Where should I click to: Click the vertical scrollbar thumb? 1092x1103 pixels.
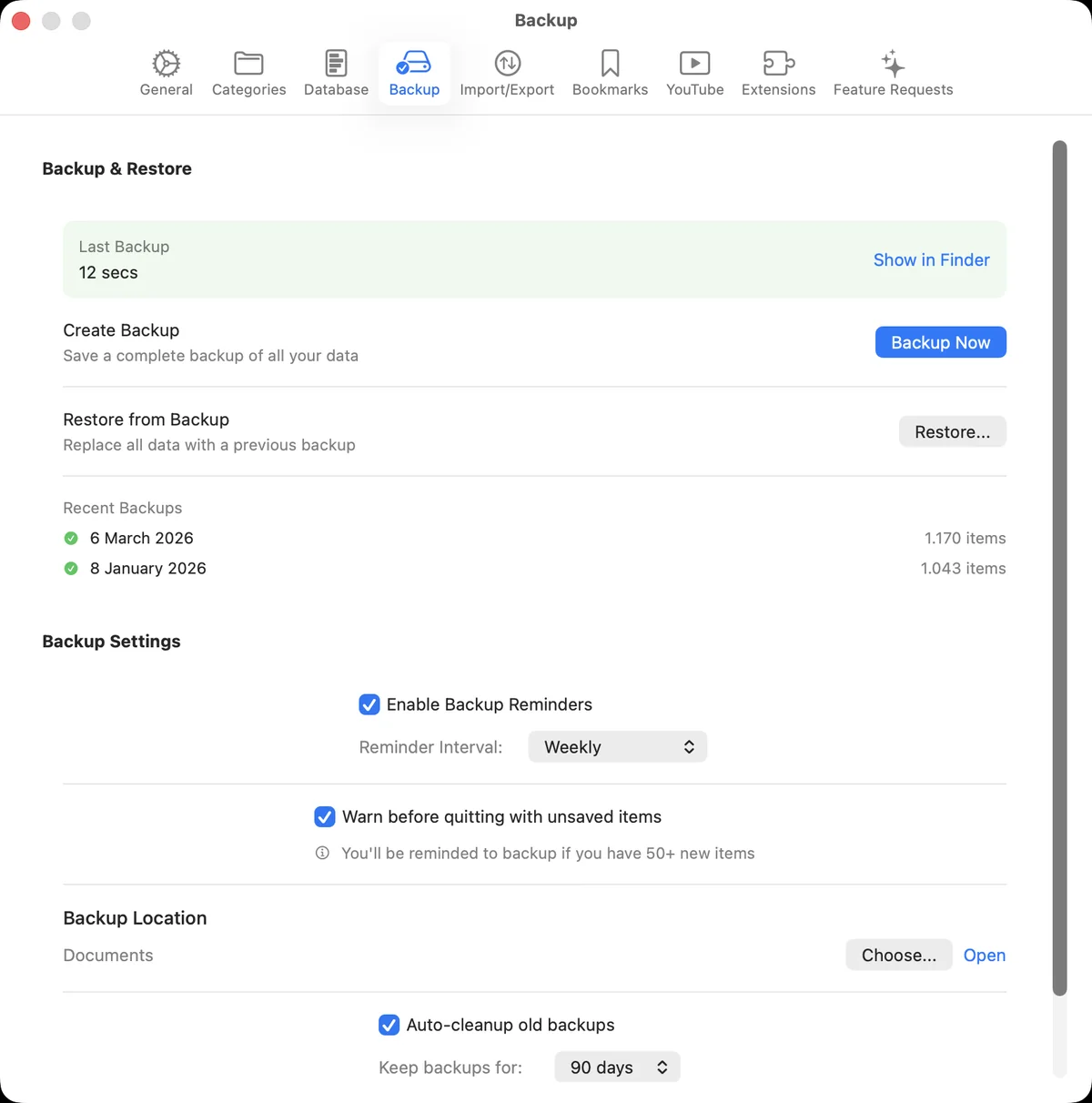click(x=1059, y=569)
